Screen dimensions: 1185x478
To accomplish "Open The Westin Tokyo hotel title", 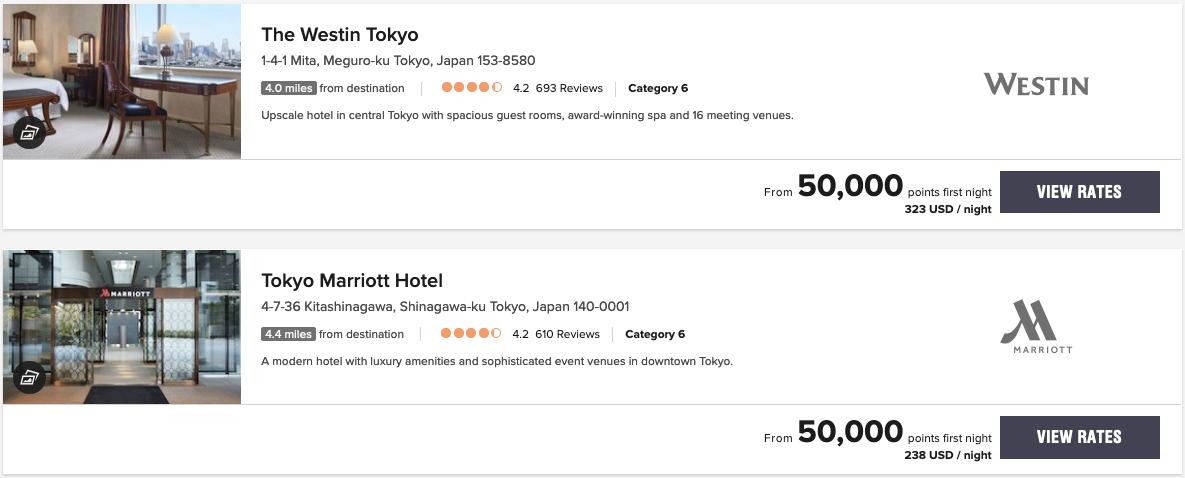I will click(340, 35).
